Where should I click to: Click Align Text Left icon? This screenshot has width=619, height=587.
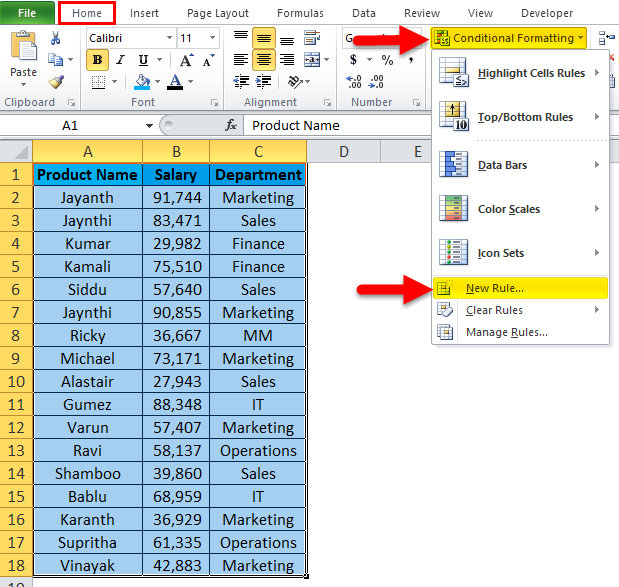[x=241, y=60]
